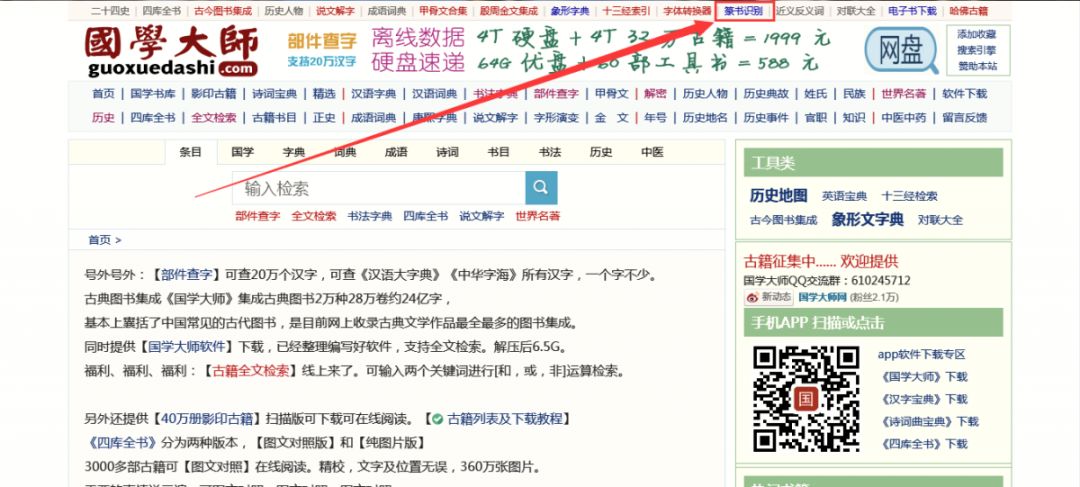Switch to the 书法 search tab
The height and width of the screenshot is (487, 1080).
[x=550, y=153]
